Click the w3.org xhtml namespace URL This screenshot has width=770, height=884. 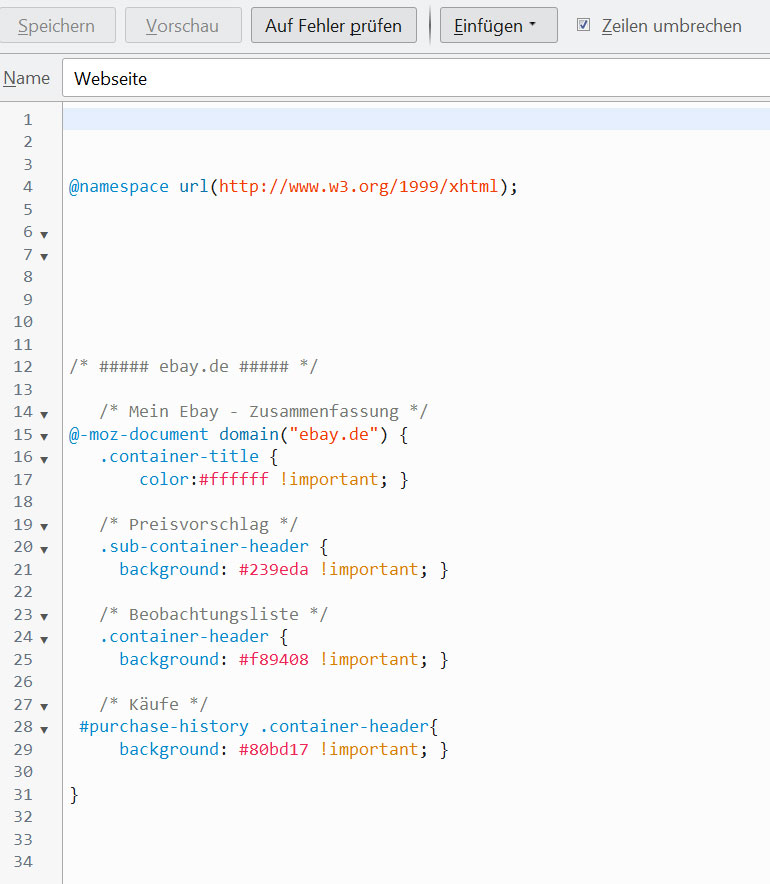click(x=358, y=187)
